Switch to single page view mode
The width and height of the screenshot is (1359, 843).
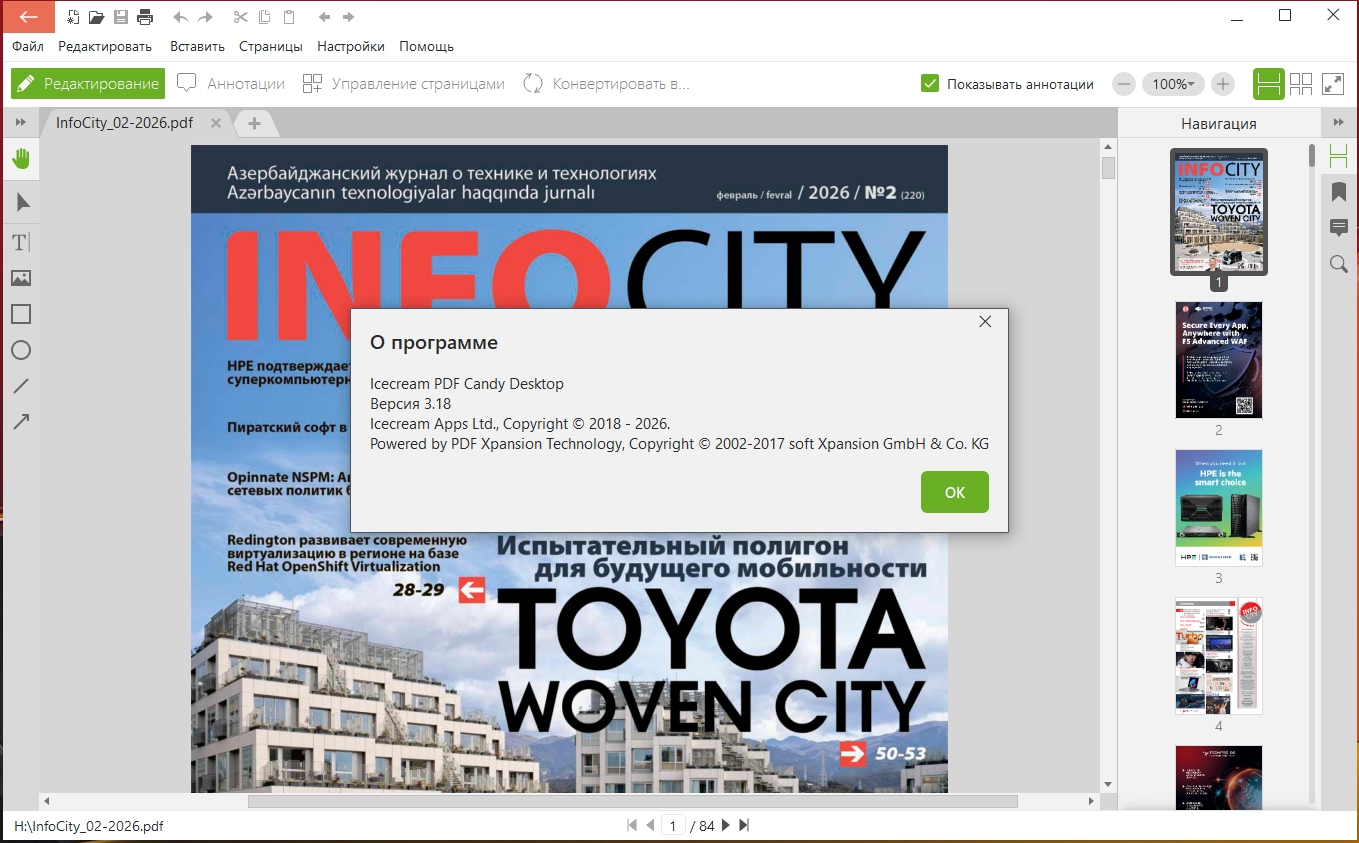click(x=1268, y=84)
